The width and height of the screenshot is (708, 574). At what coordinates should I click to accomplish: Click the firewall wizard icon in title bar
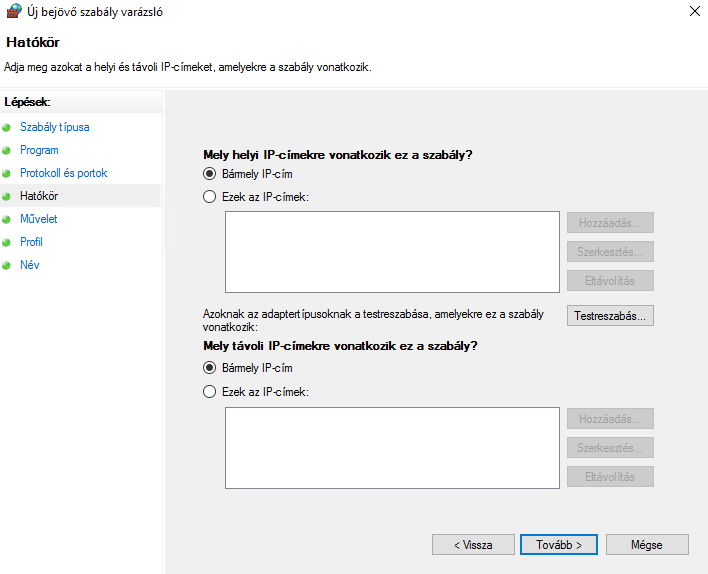14,12
